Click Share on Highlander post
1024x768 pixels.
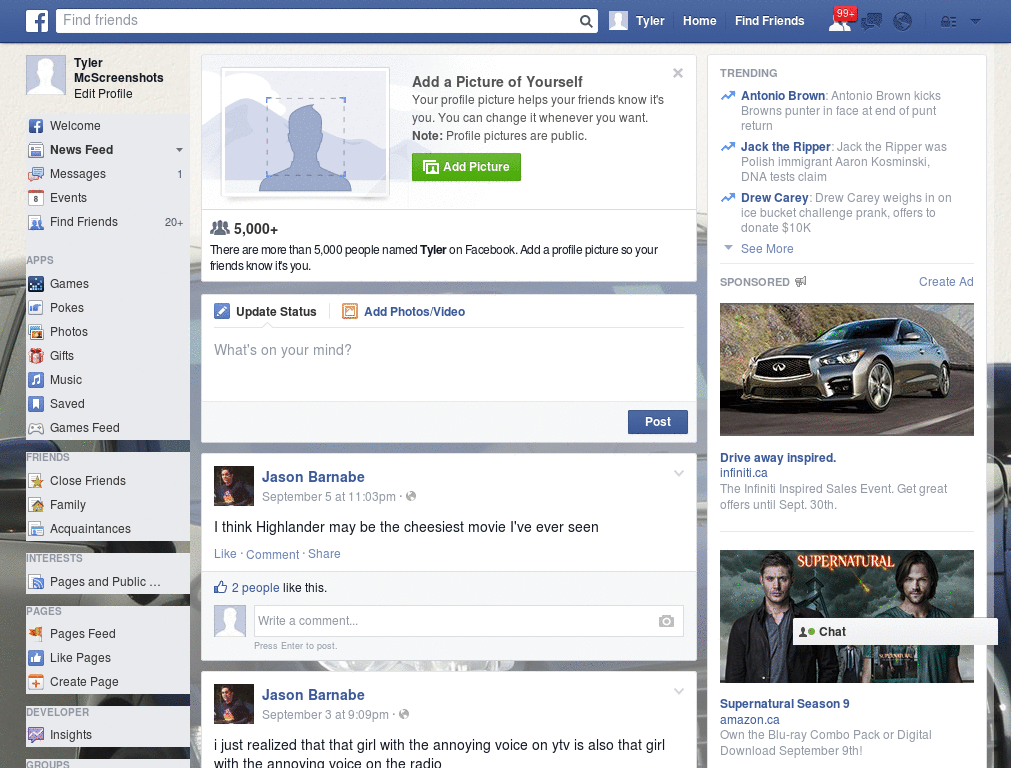coord(324,554)
